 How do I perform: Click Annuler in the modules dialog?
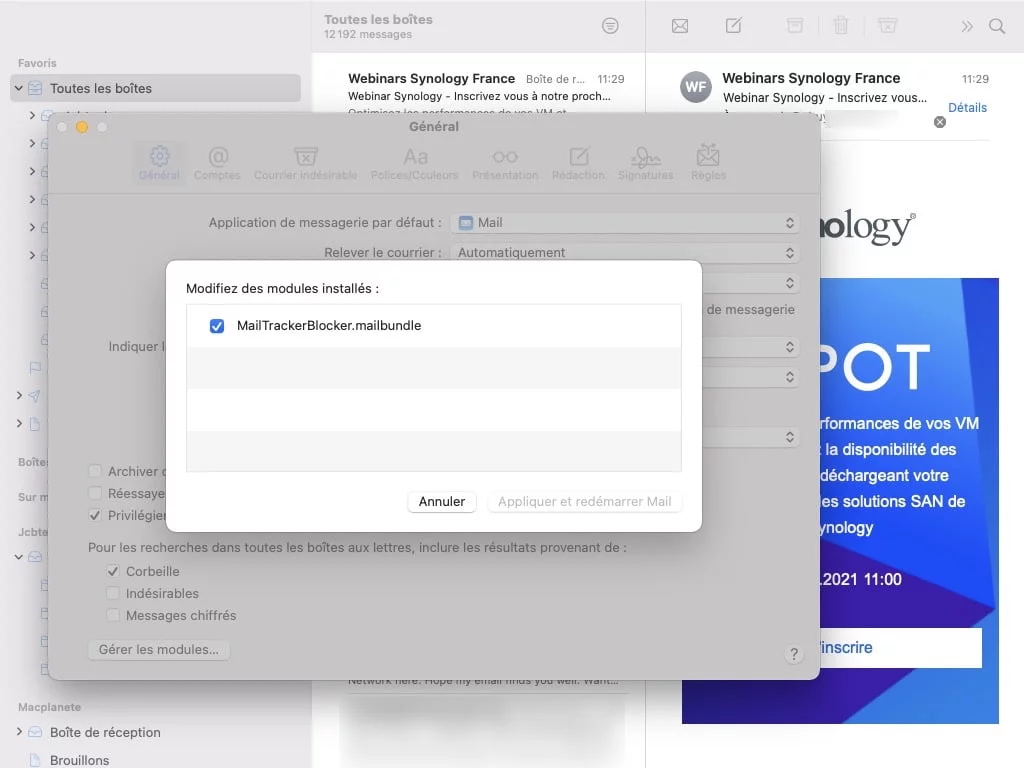(x=442, y=502)
